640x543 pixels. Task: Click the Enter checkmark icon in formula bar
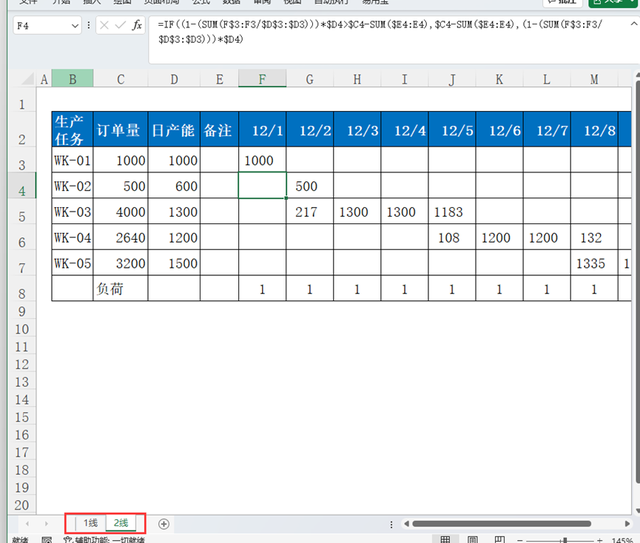point(120,25)
